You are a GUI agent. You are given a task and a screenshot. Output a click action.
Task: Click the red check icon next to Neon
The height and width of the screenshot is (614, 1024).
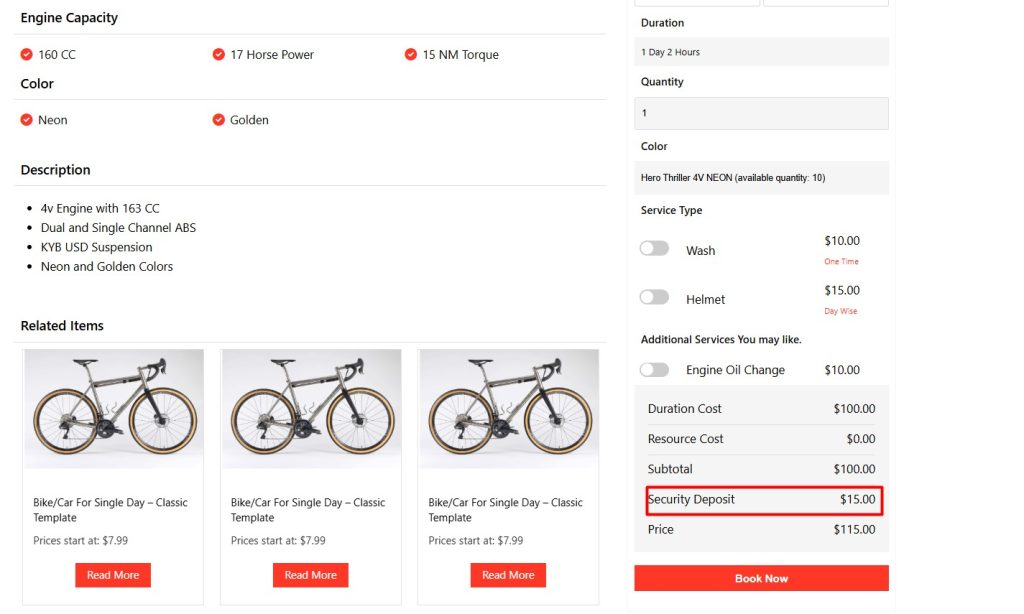(x=26, y=120)
